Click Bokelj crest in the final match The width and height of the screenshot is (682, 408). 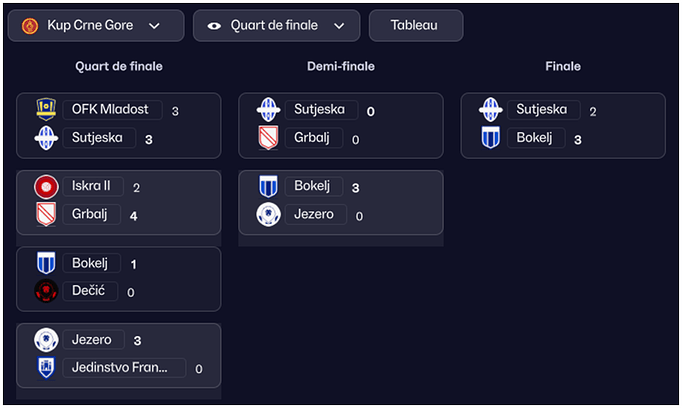point(490,138)
